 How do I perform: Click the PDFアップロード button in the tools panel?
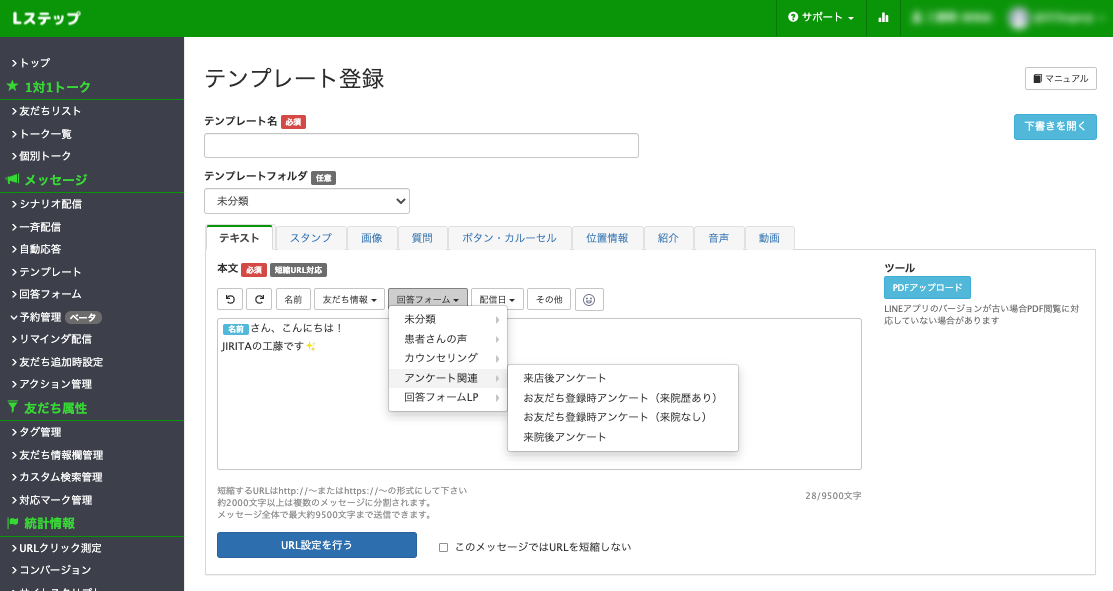(x=926, y=287)
